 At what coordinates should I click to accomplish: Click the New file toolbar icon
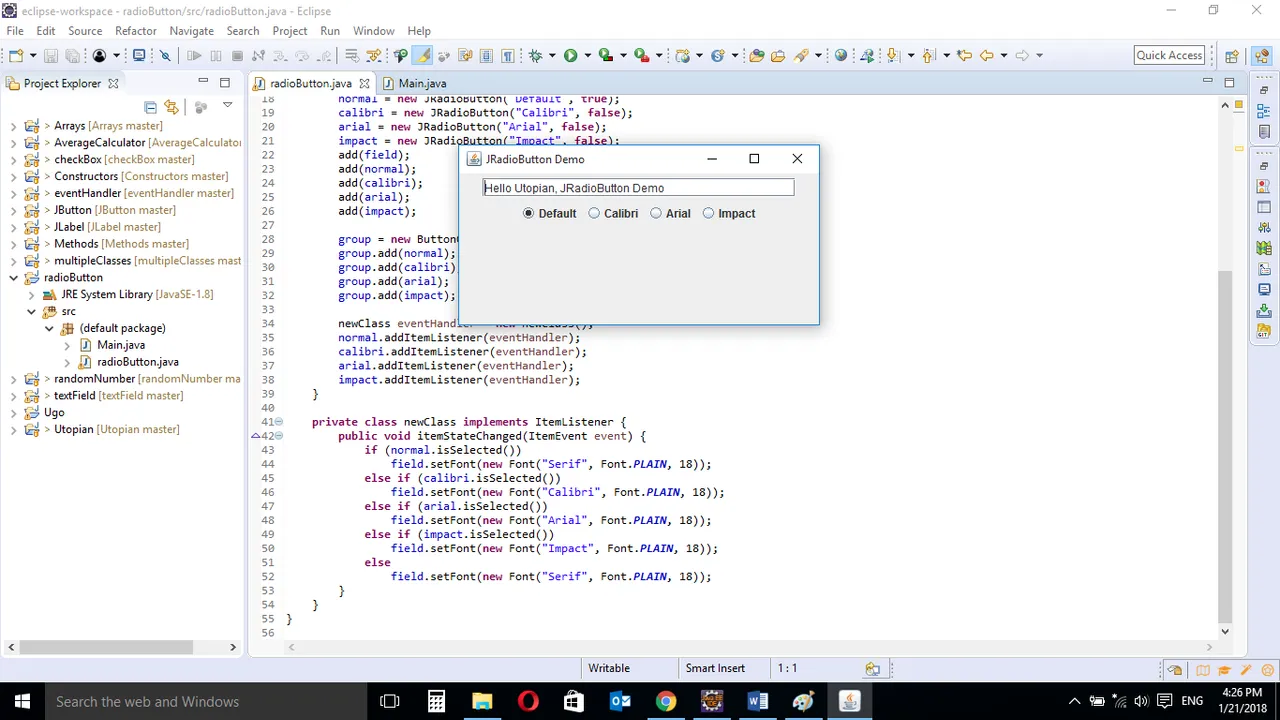pos(16,56)
